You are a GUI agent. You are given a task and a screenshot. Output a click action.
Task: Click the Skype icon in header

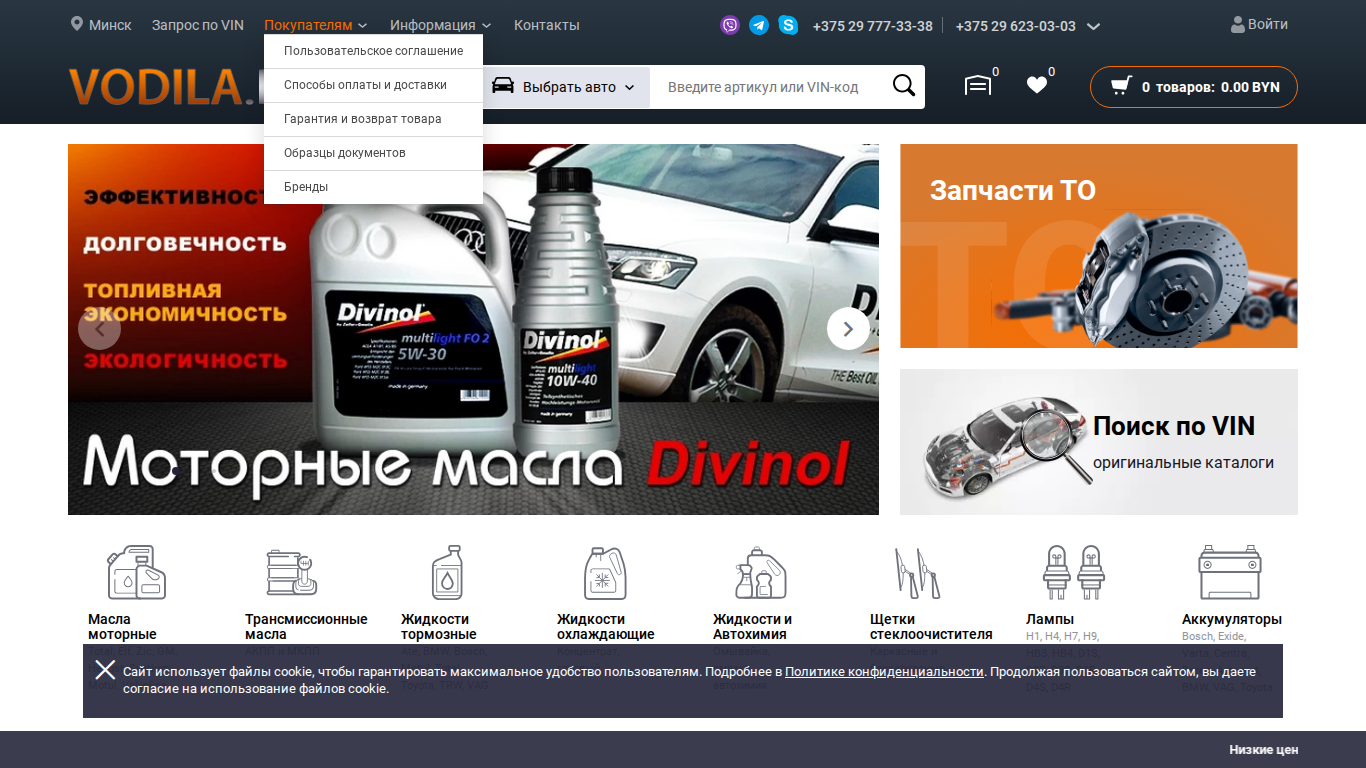(x=788, y=26)
